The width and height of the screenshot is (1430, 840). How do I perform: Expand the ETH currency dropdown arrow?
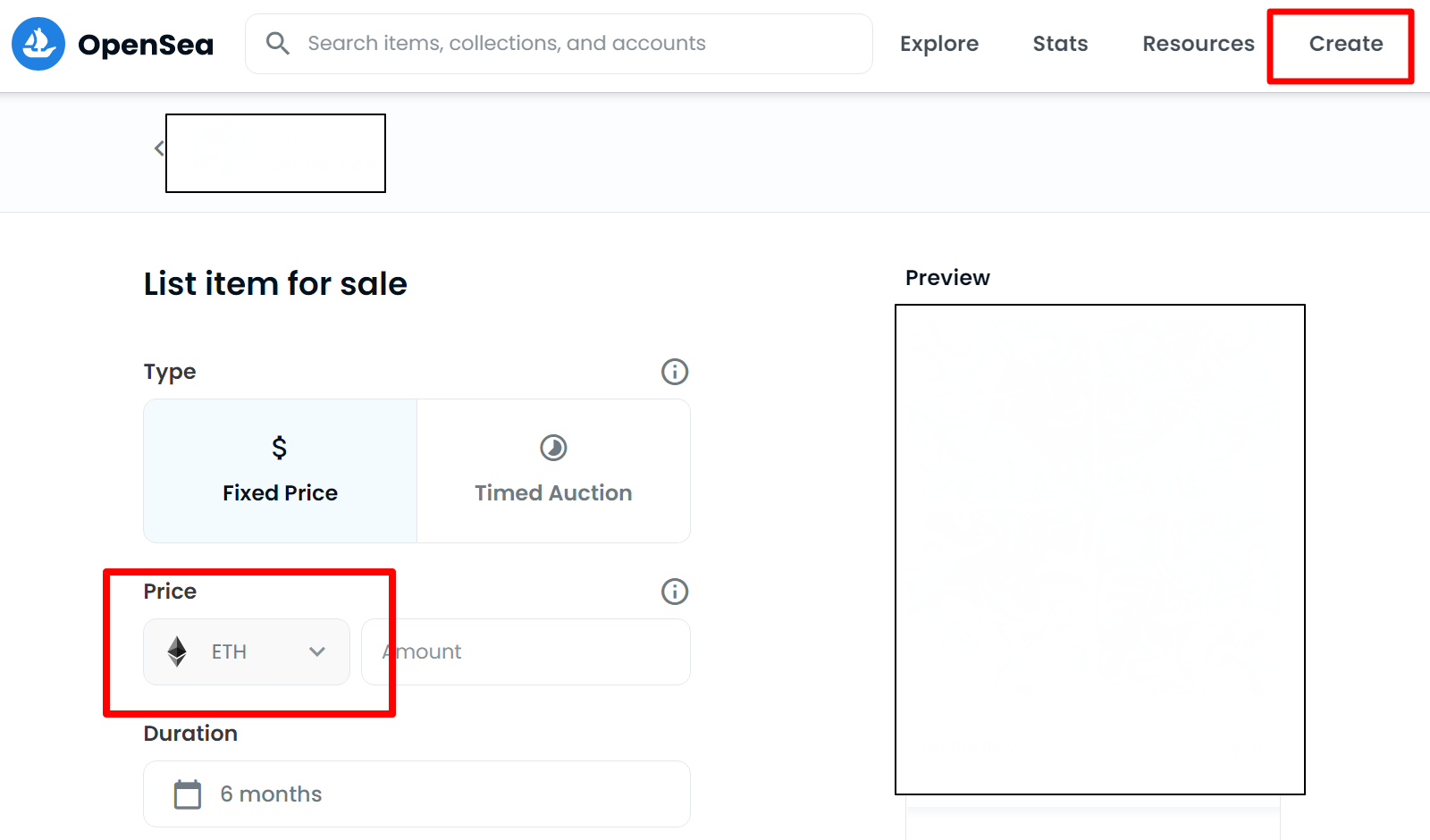(x=316, y=651)
